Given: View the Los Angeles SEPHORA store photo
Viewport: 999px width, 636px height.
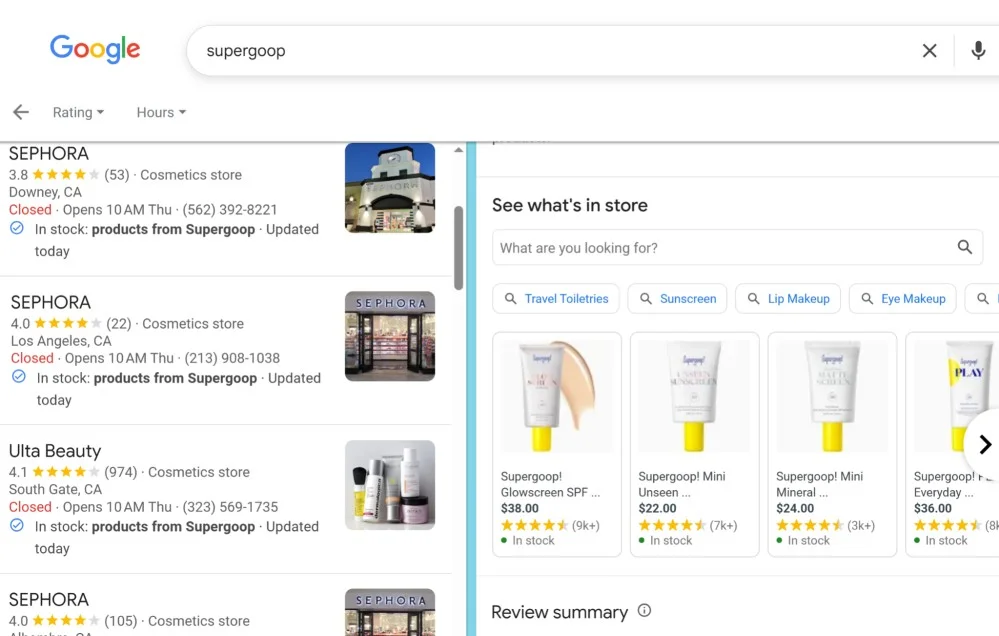Looking at the screenshot, I should point(390,336).
